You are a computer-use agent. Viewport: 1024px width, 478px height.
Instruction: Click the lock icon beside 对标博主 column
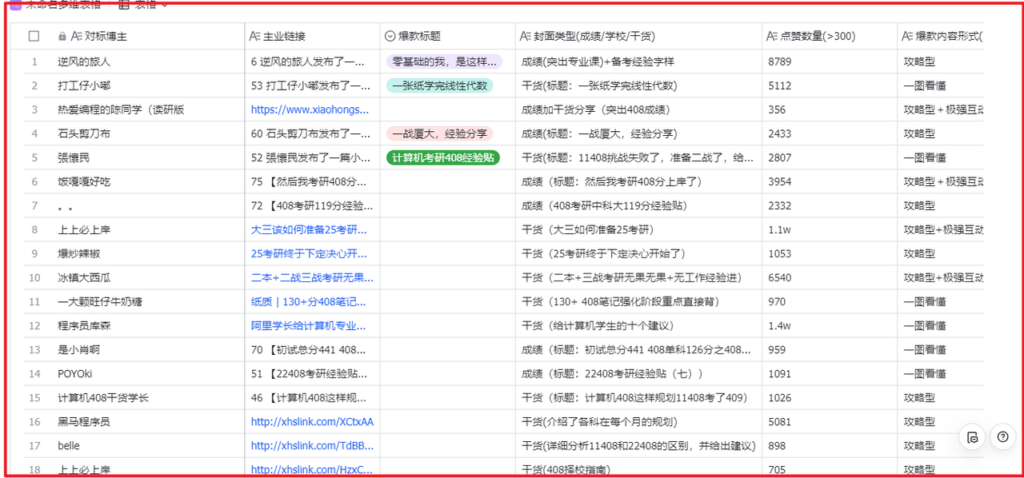[x=63, y=36]
